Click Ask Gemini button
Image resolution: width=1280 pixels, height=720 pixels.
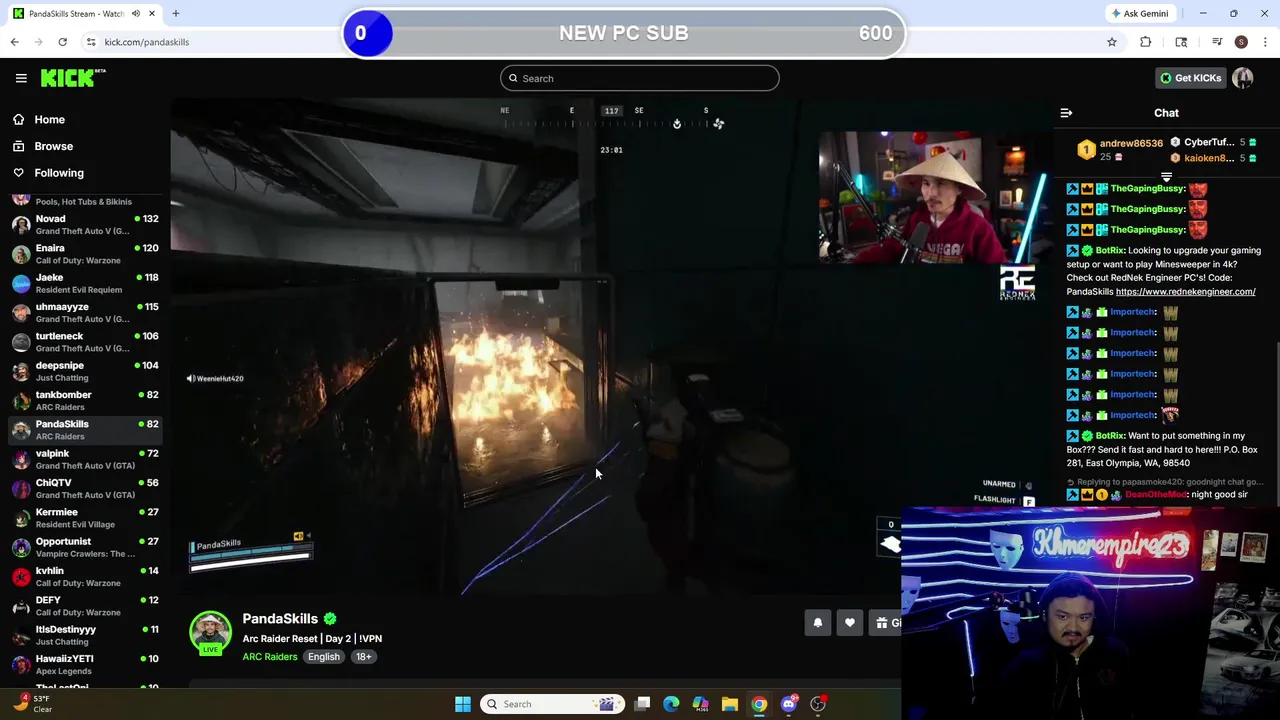[1139, 14]
